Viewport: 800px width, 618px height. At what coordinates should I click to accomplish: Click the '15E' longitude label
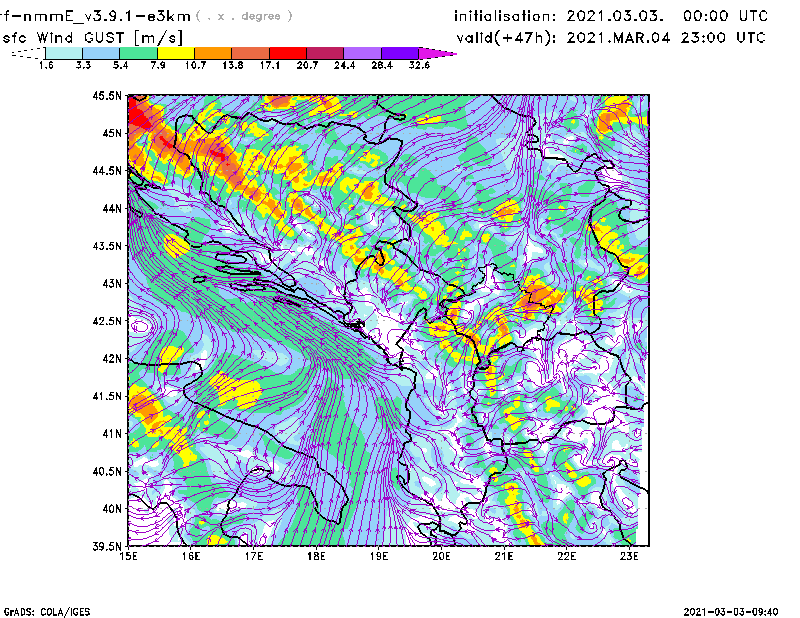tap(128, 556)
